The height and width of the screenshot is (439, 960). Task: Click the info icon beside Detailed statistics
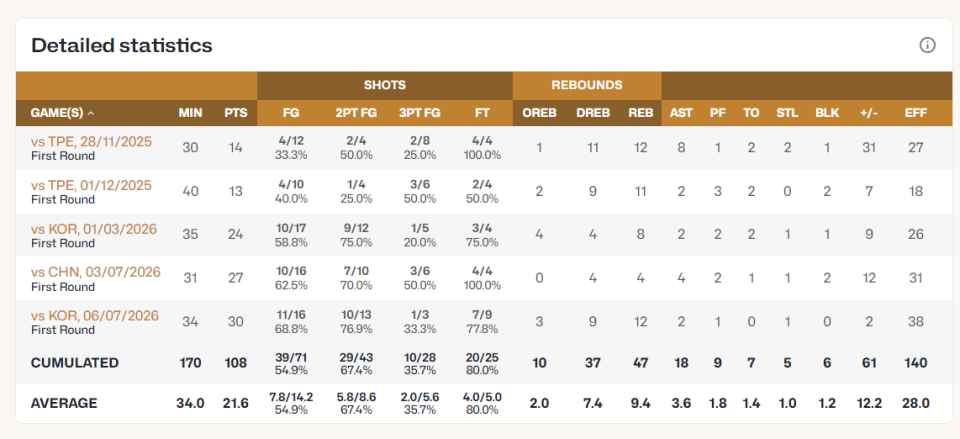point(927,45)
